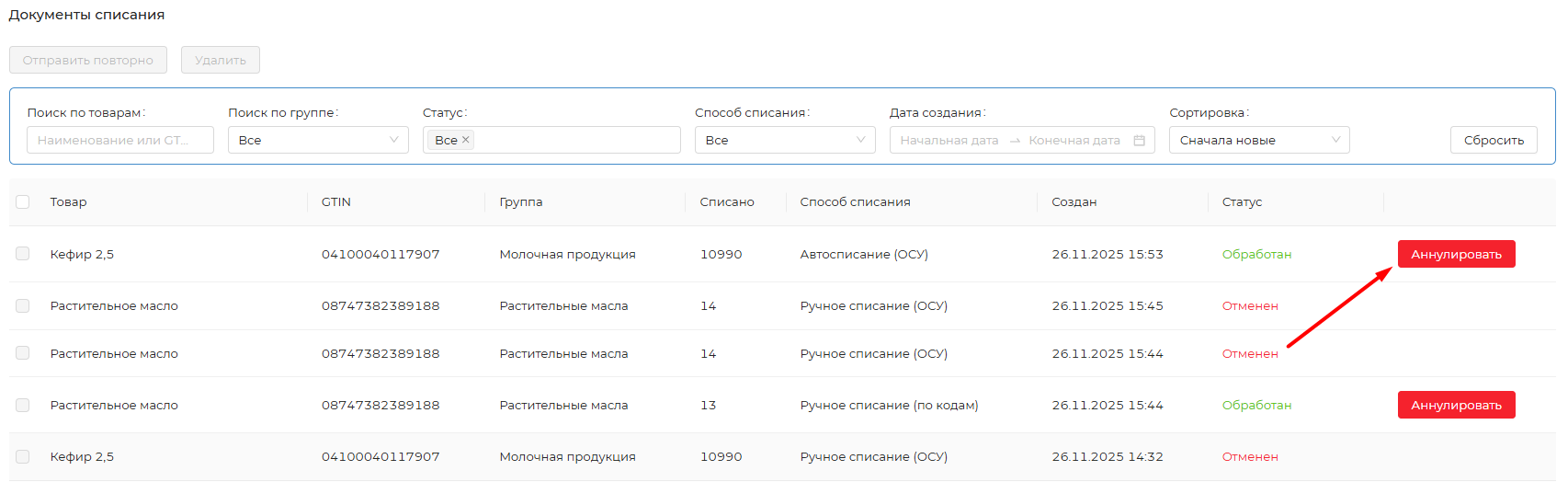Toggle the select-all checkbox in table header

pos(23,202)
